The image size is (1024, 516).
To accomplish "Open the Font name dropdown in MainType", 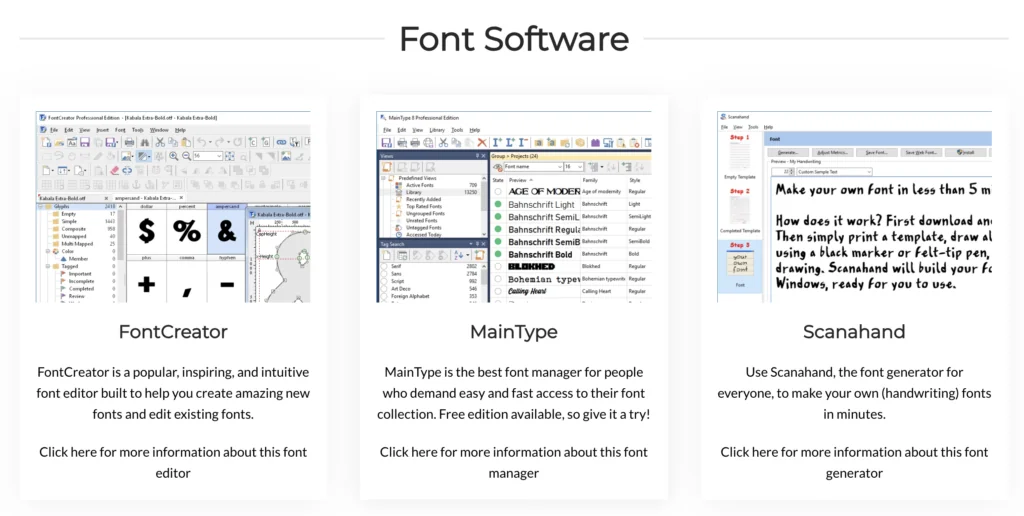I will [x=533, y=167].
